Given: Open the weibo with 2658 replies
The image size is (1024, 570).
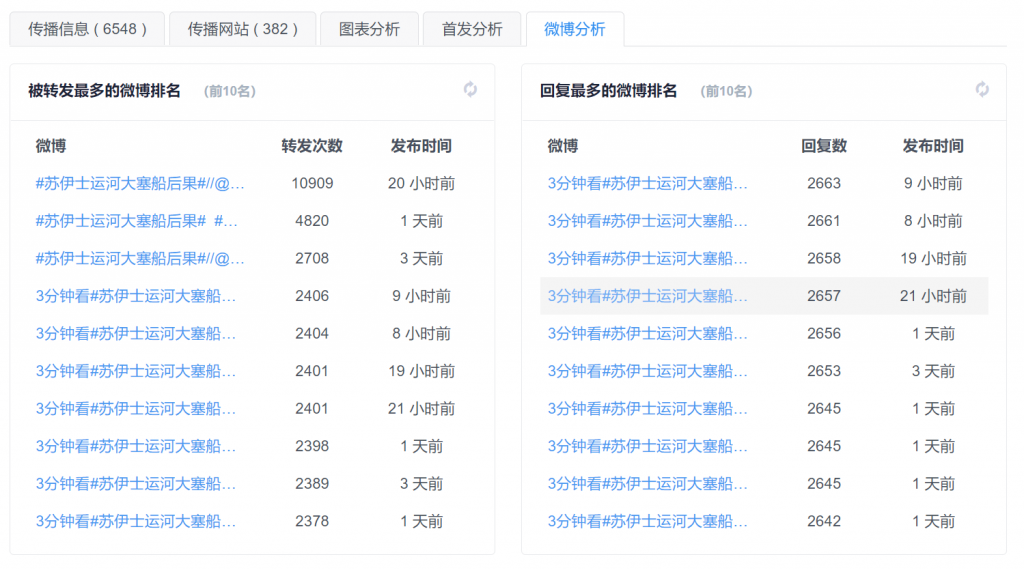Looking at the screenshot, I should 648,259.
